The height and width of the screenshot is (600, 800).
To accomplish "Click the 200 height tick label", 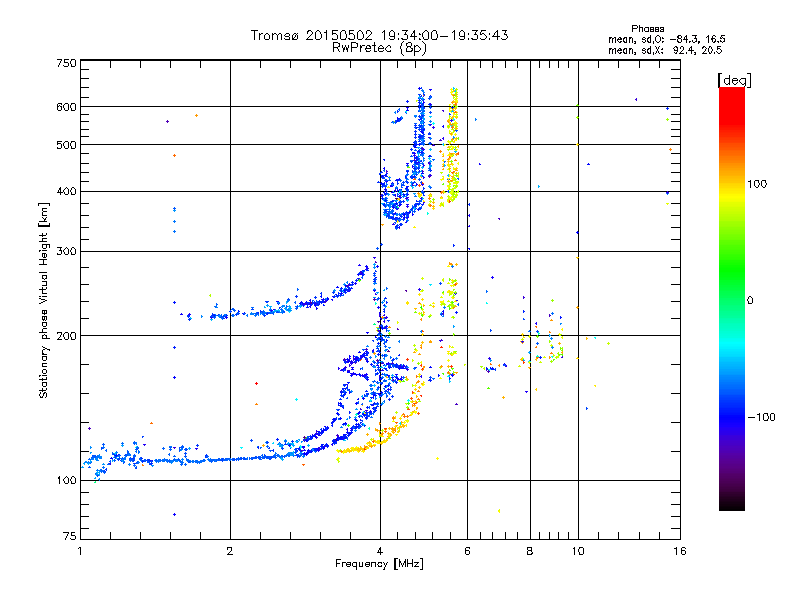I will coord(67,336).
